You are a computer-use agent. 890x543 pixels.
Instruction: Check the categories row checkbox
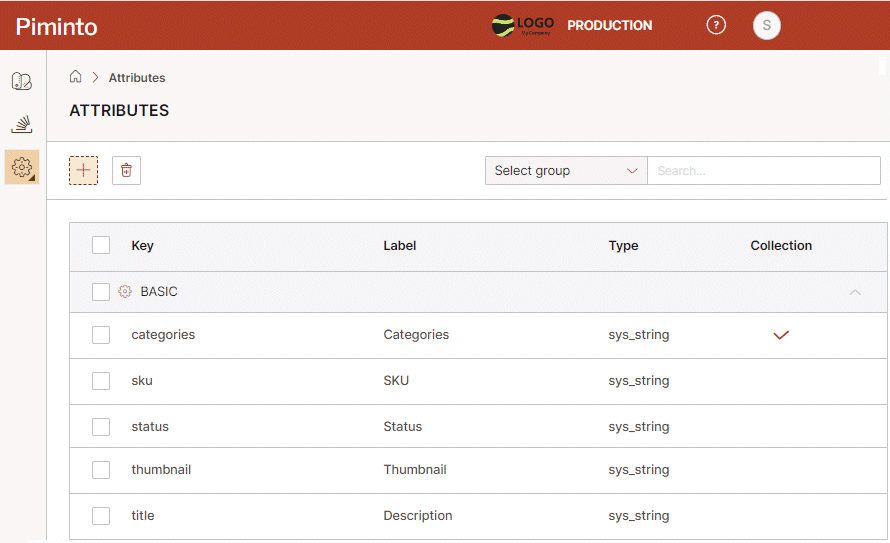coord(101,335)
